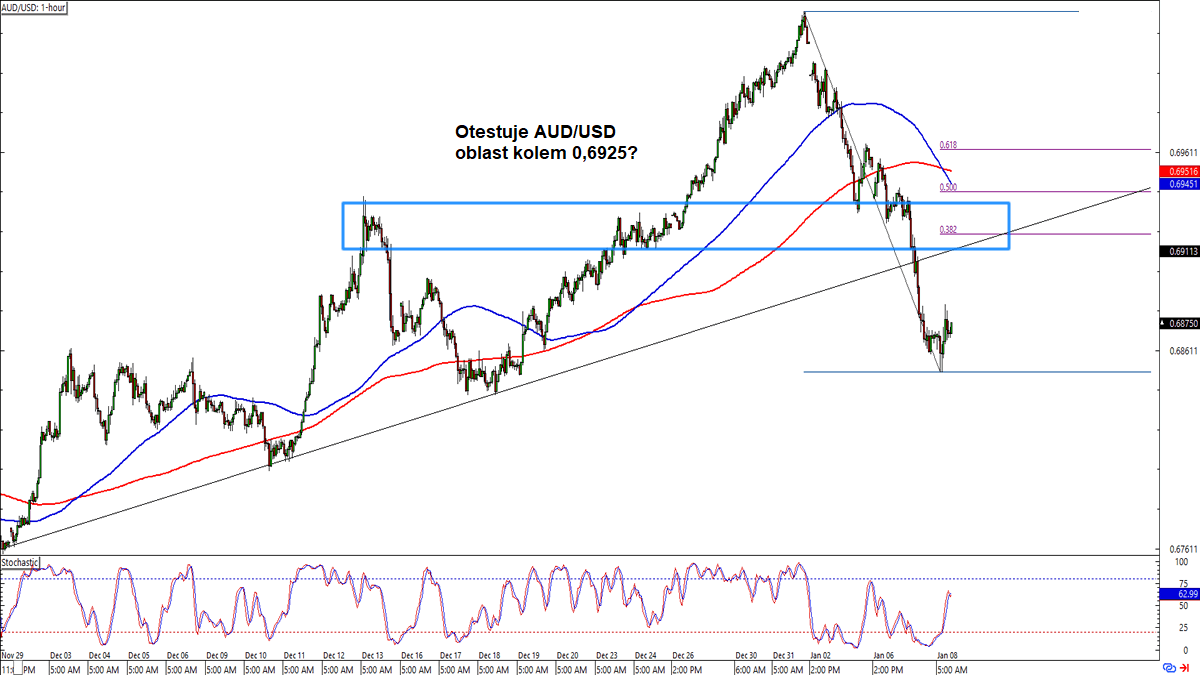Click the Nov 29 date label
Image resolution: width=1200 pixels, height=675 pixels.
tap(13, 654)
